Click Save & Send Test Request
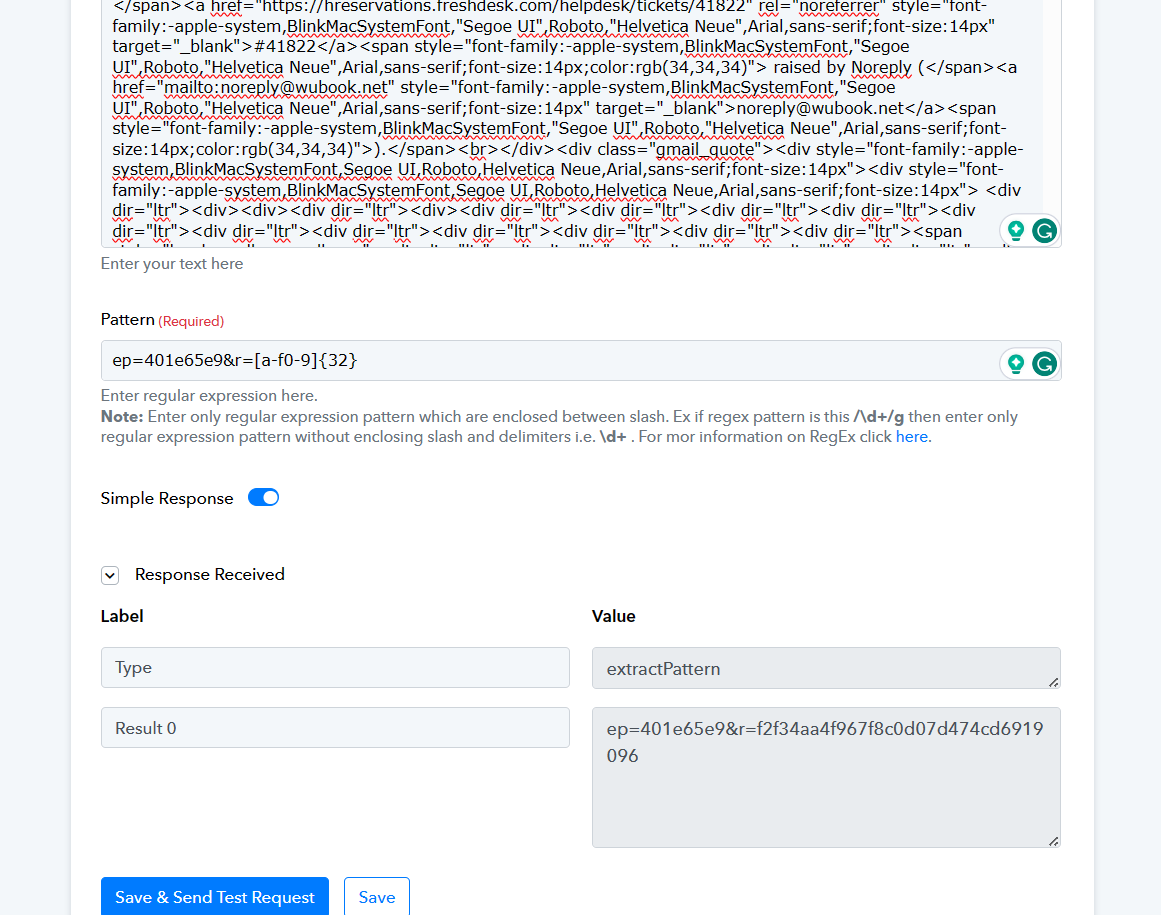This screenshot has height=915, width=1161. (215, 897)
